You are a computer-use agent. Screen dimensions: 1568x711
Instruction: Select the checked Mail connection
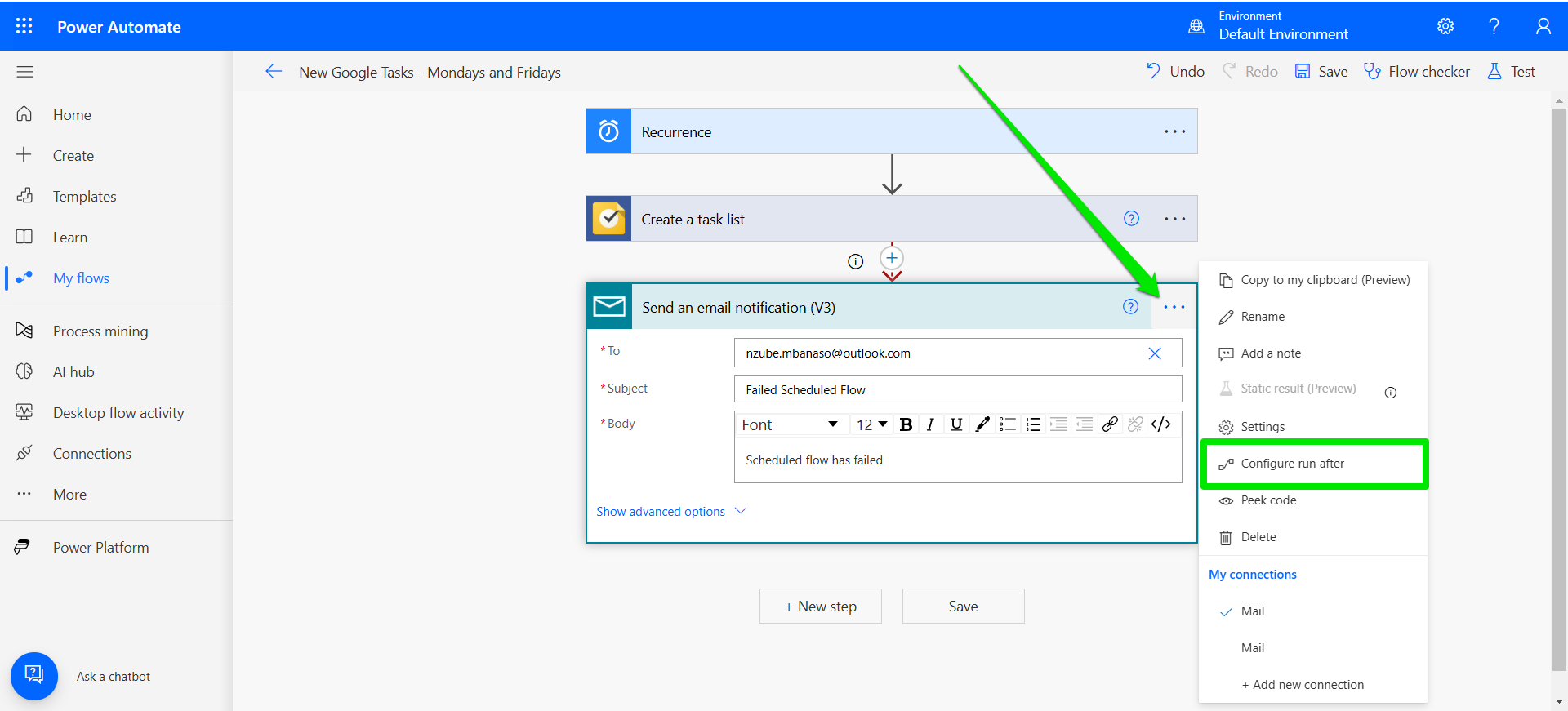[1313, 611]
